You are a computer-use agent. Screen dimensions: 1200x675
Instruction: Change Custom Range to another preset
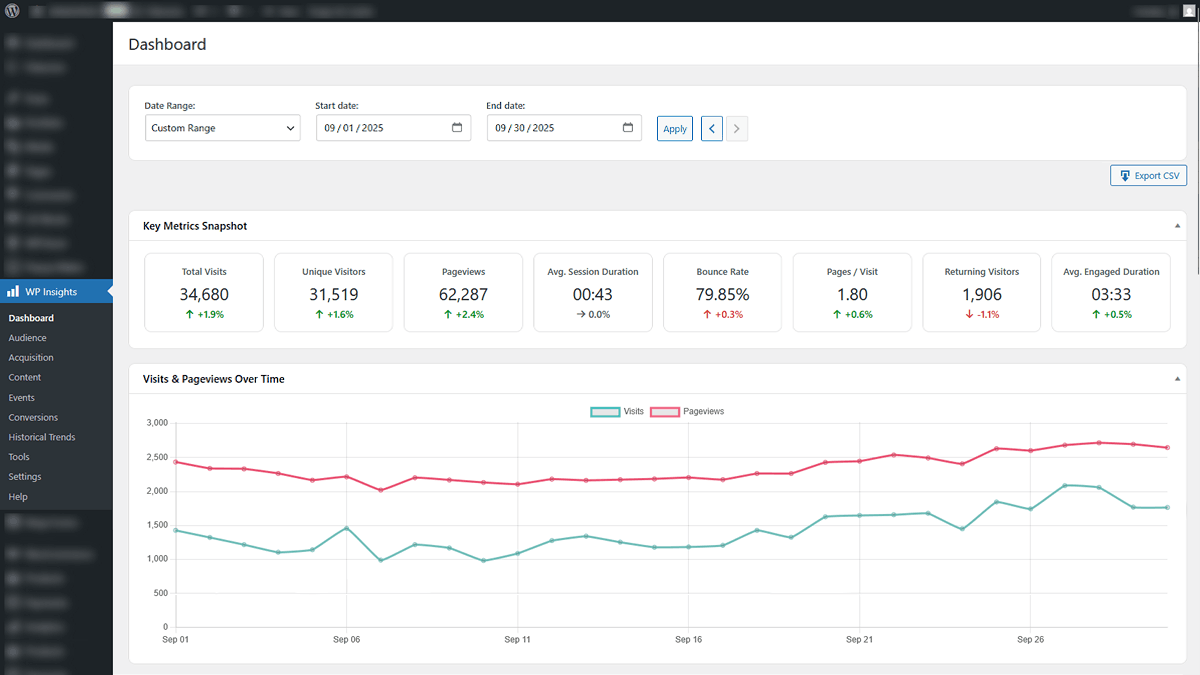tap(222, 128)
